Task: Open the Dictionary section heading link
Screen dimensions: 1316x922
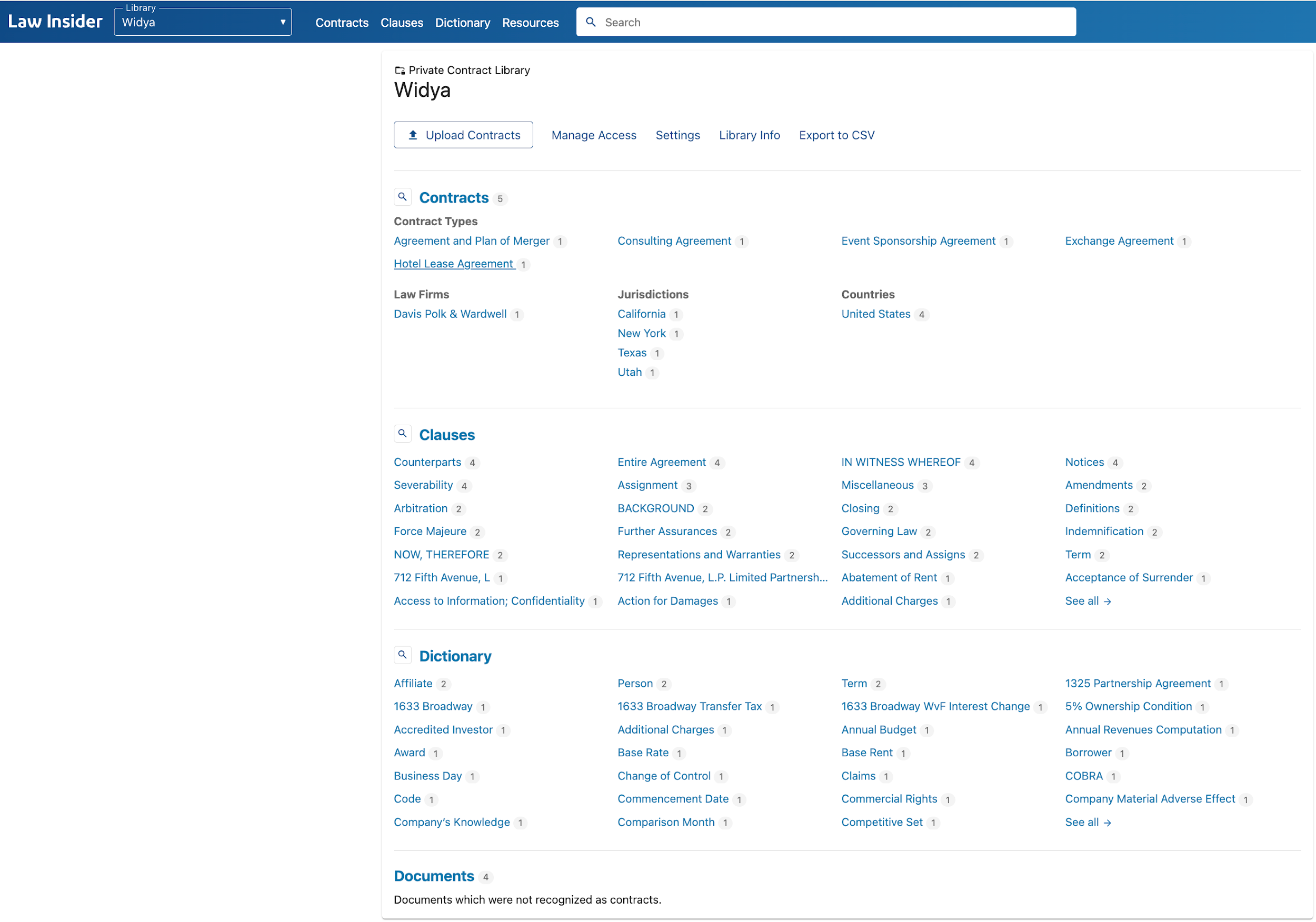Action: (455, 656)
